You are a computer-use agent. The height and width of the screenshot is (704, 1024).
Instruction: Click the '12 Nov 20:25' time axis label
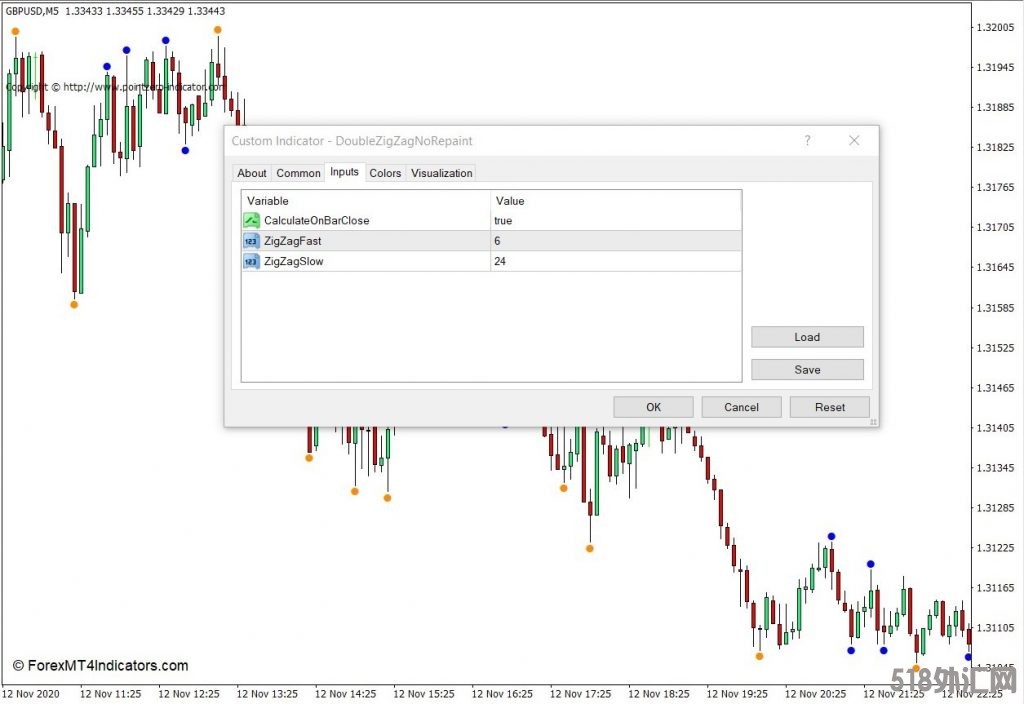pos(815,694)
